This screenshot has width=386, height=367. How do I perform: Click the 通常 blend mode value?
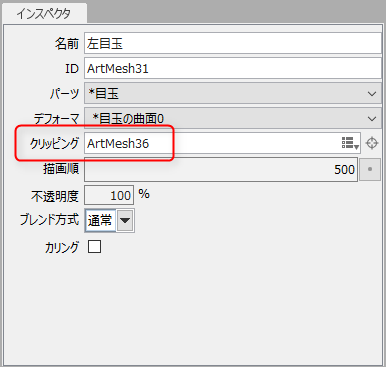100,220
